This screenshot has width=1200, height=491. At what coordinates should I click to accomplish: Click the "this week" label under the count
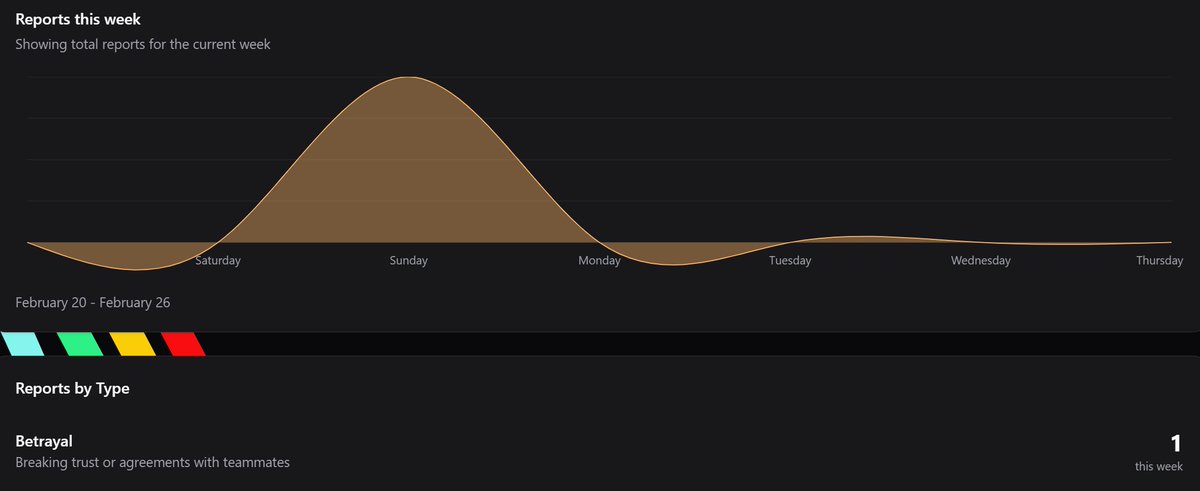tap(1159, 467)
